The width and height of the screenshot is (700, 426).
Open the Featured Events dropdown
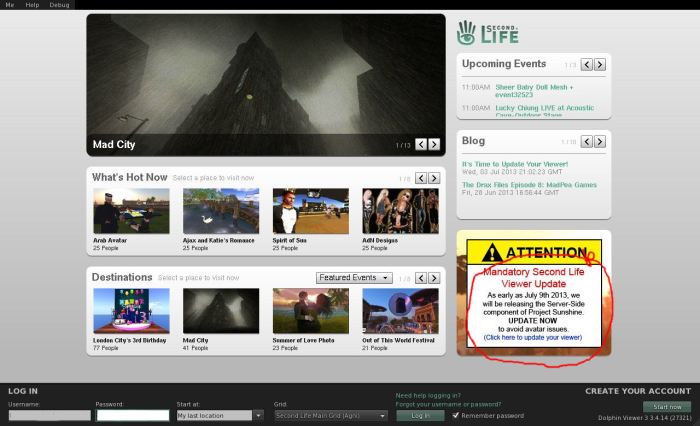pyautogui.click(x=353, y=278)
